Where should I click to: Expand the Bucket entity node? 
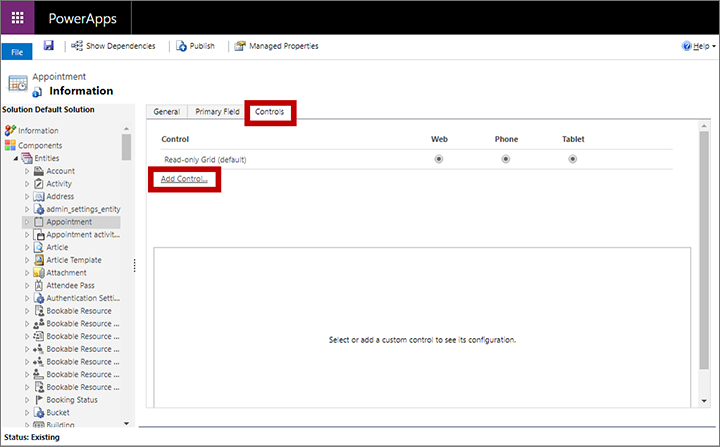[x=28, y=413]
